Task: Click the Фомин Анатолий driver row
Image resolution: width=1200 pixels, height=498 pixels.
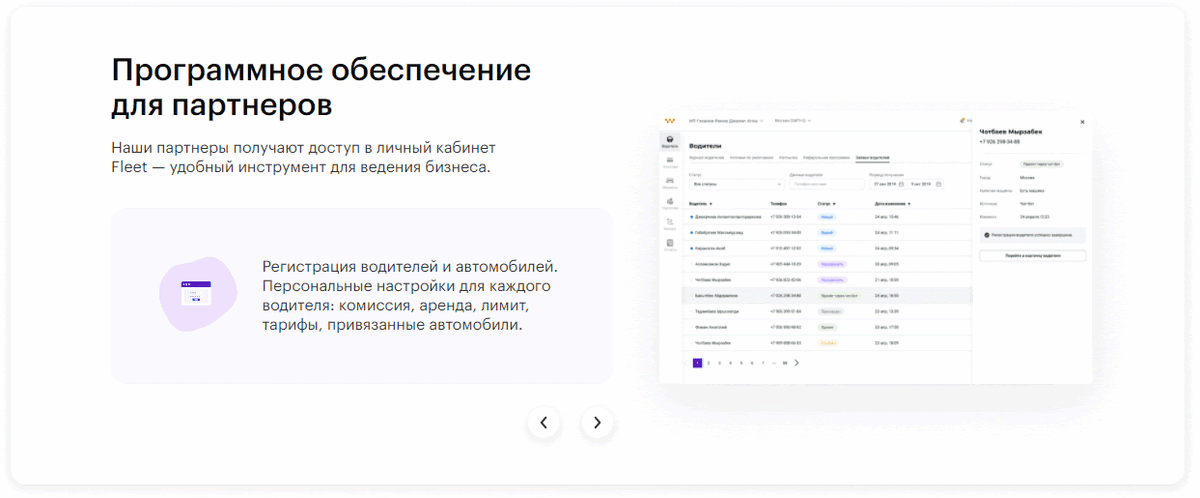Action: (x=828, y=327)
